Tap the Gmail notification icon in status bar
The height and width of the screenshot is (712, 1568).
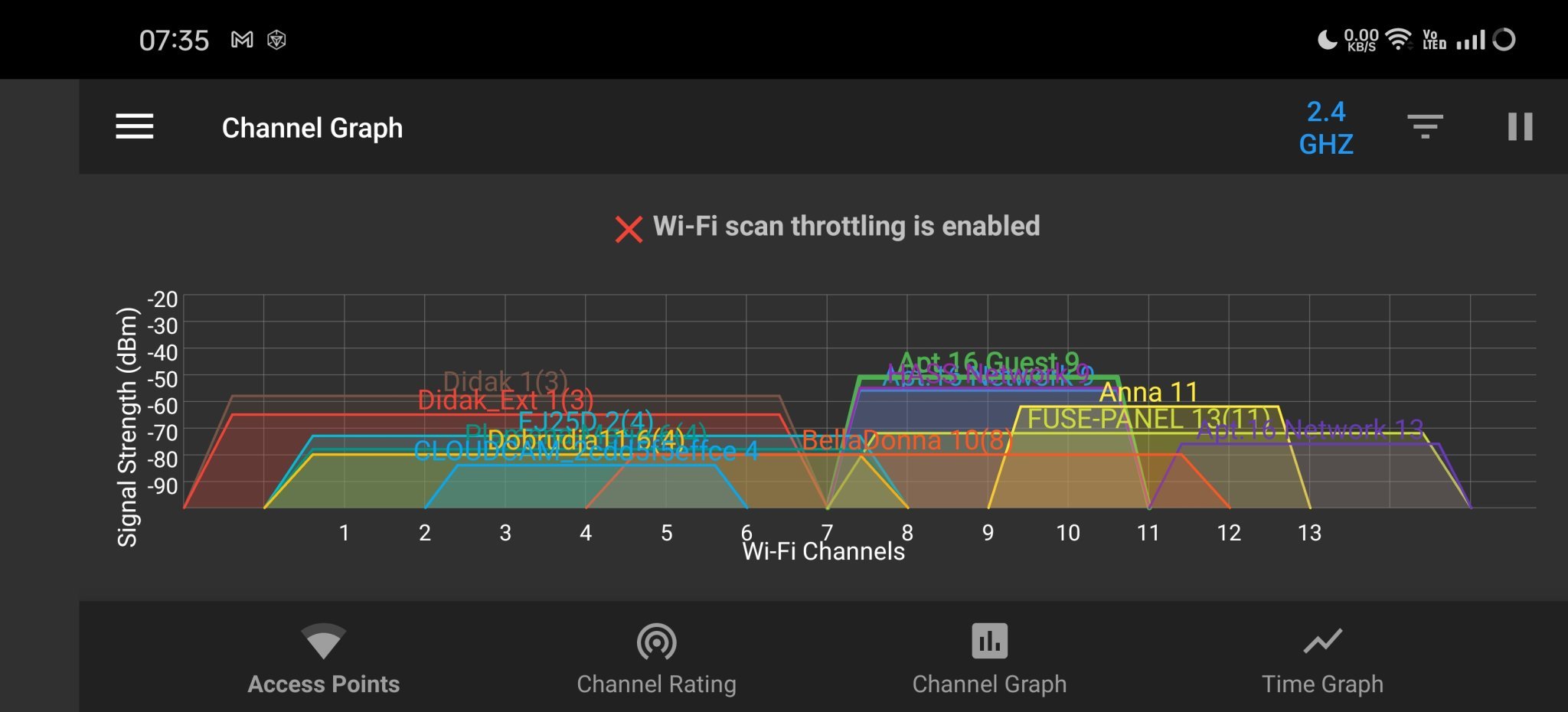point(242,40)
